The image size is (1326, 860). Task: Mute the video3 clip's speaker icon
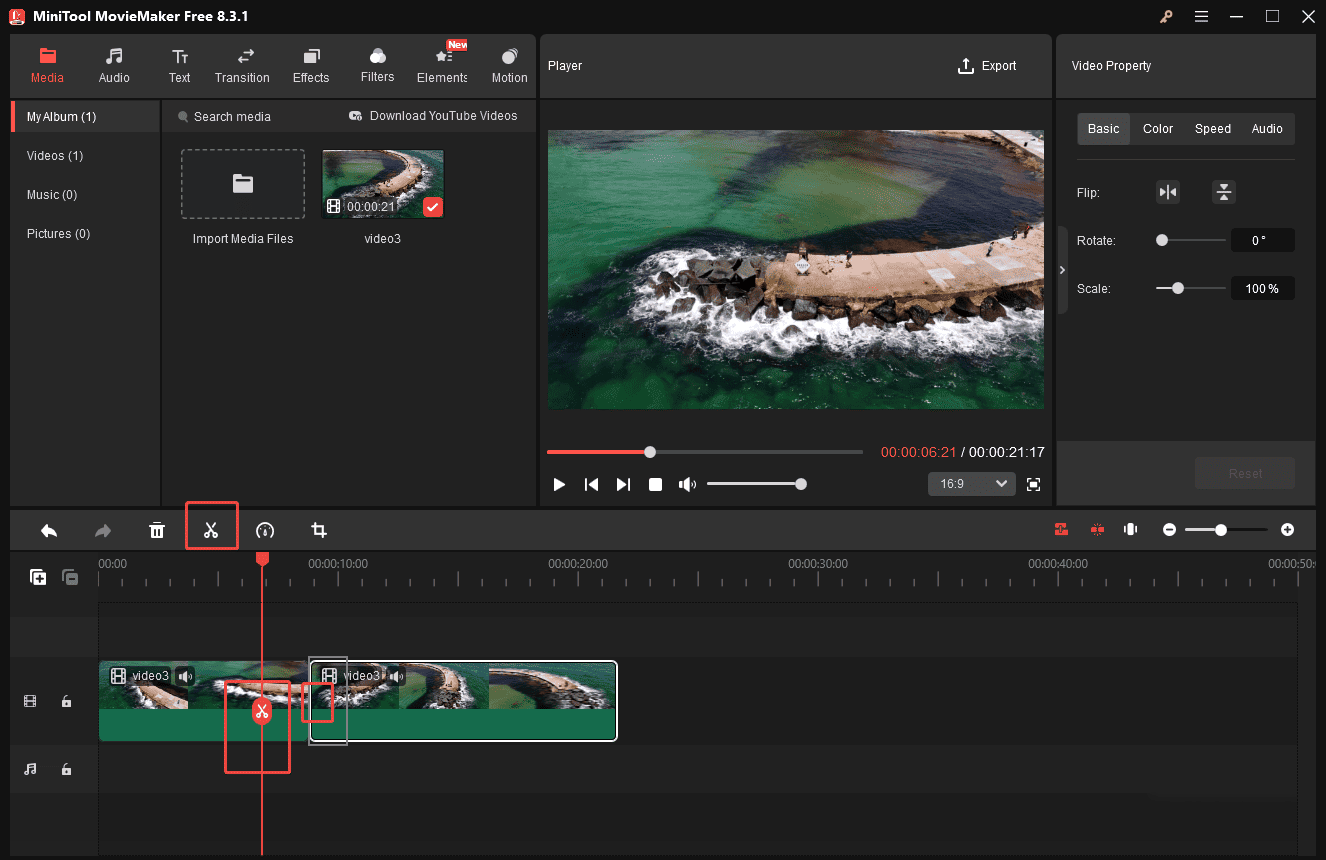(x=185, y=676)
